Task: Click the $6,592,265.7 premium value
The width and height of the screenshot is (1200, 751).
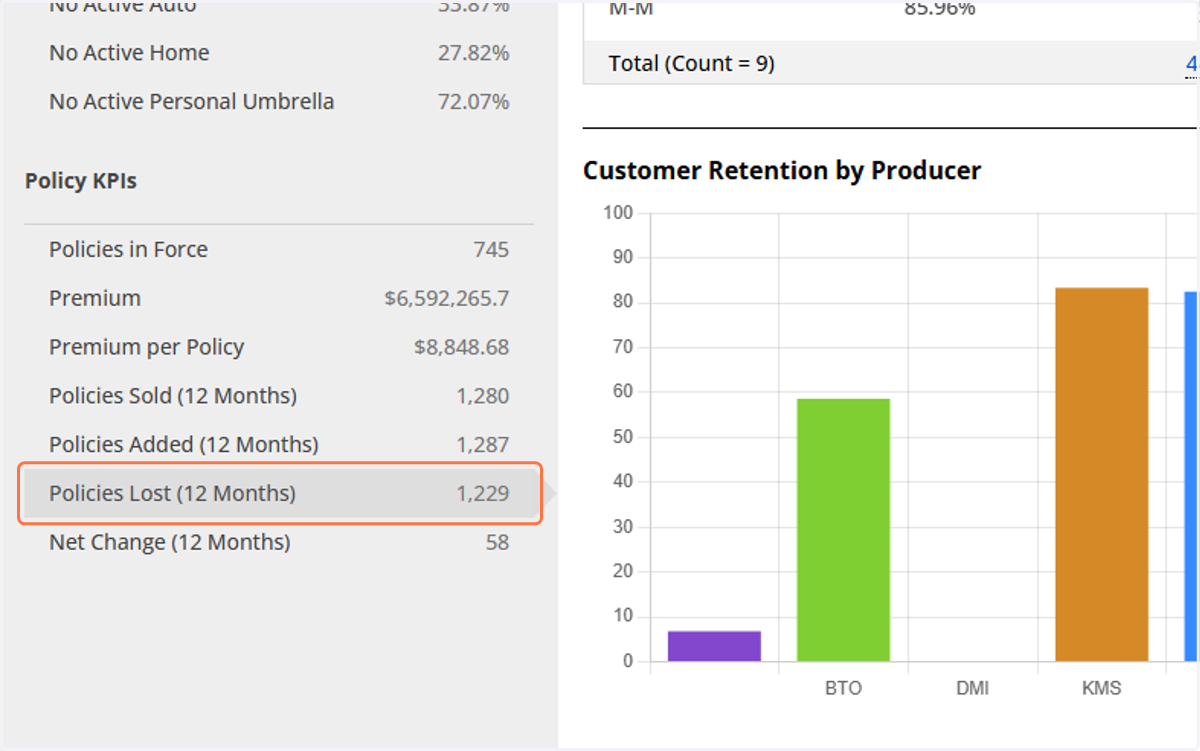Action: click(446, 298)
